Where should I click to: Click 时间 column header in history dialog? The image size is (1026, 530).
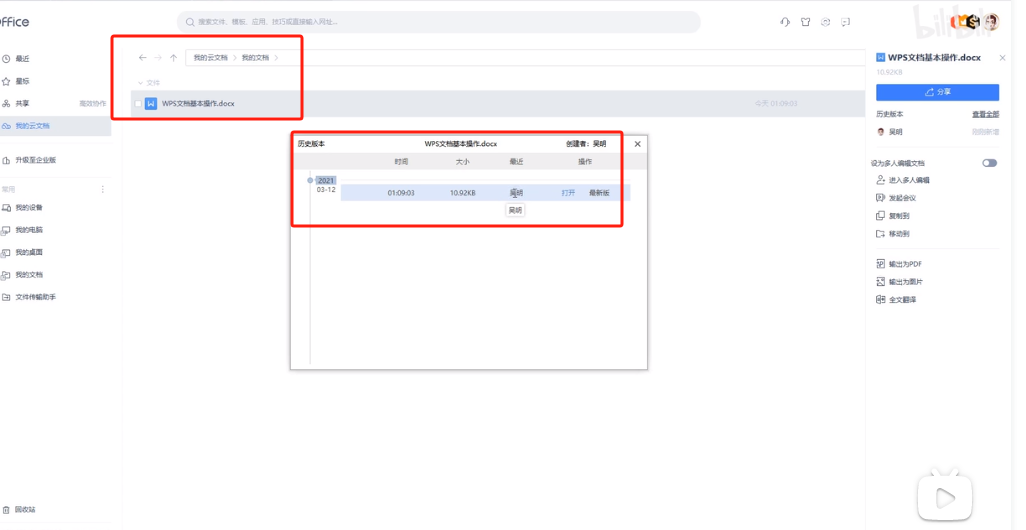click(401, 162)
